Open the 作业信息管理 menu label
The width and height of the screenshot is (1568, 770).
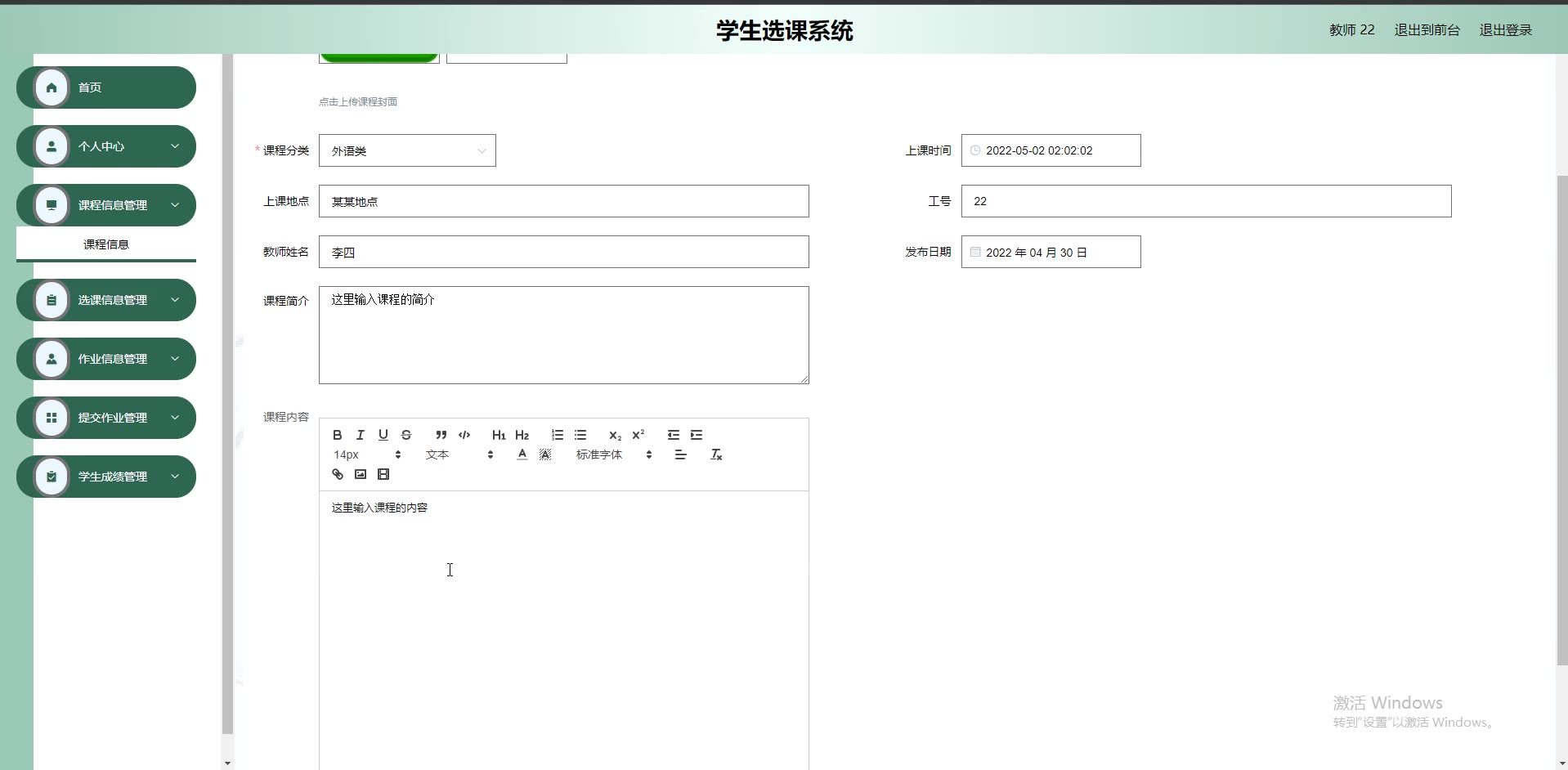pos(113,359)
